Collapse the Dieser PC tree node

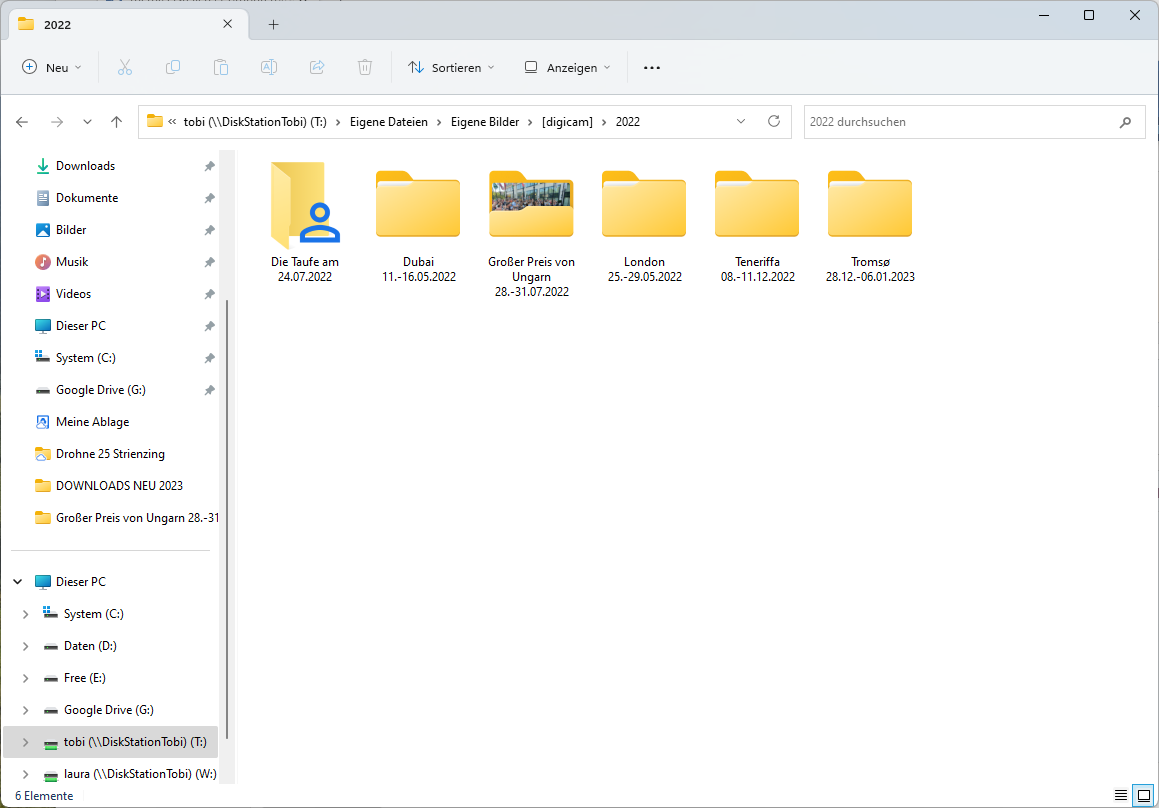pos(18,582)
